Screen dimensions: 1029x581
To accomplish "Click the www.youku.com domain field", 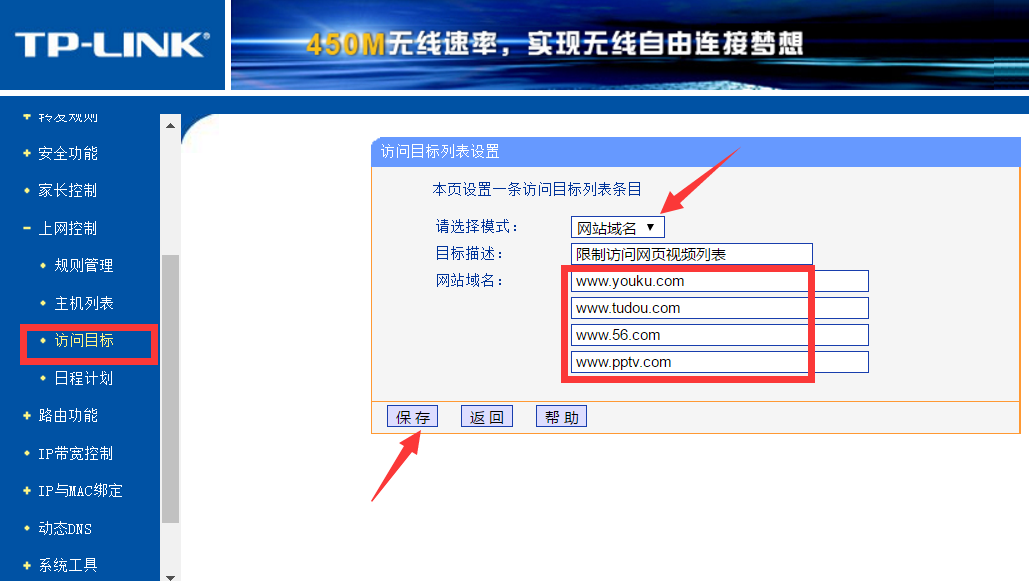I will [720, 281].
